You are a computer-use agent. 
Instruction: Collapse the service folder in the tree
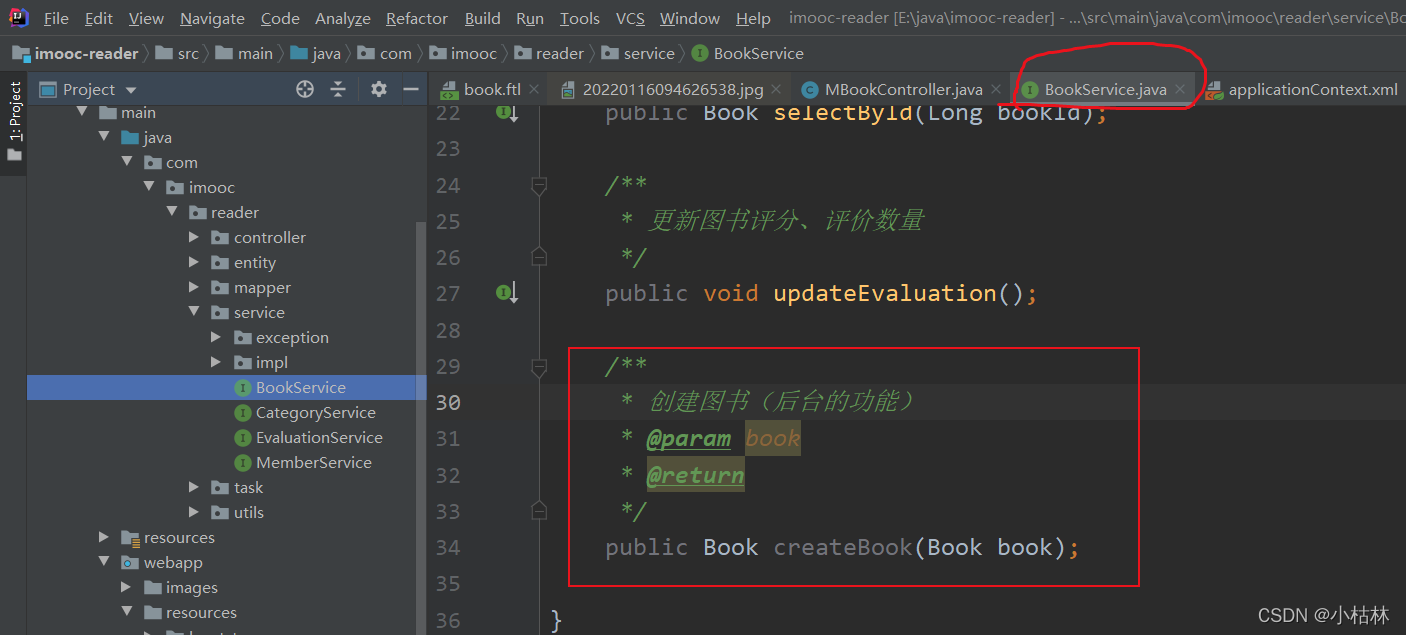coord(195,312)
